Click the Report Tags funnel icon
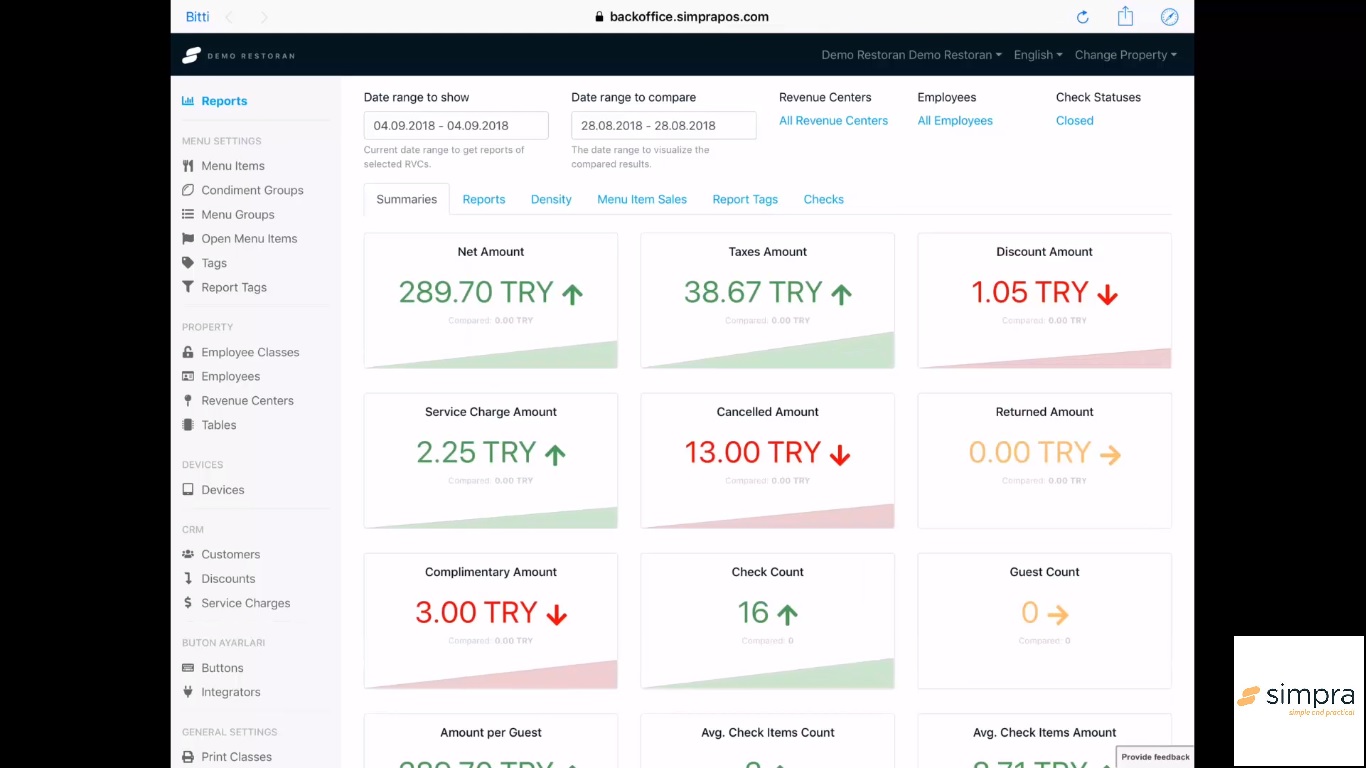Image resolution: width=1366 pixels, height=768 pixels. pyautogui.click(x=188, y=287)
